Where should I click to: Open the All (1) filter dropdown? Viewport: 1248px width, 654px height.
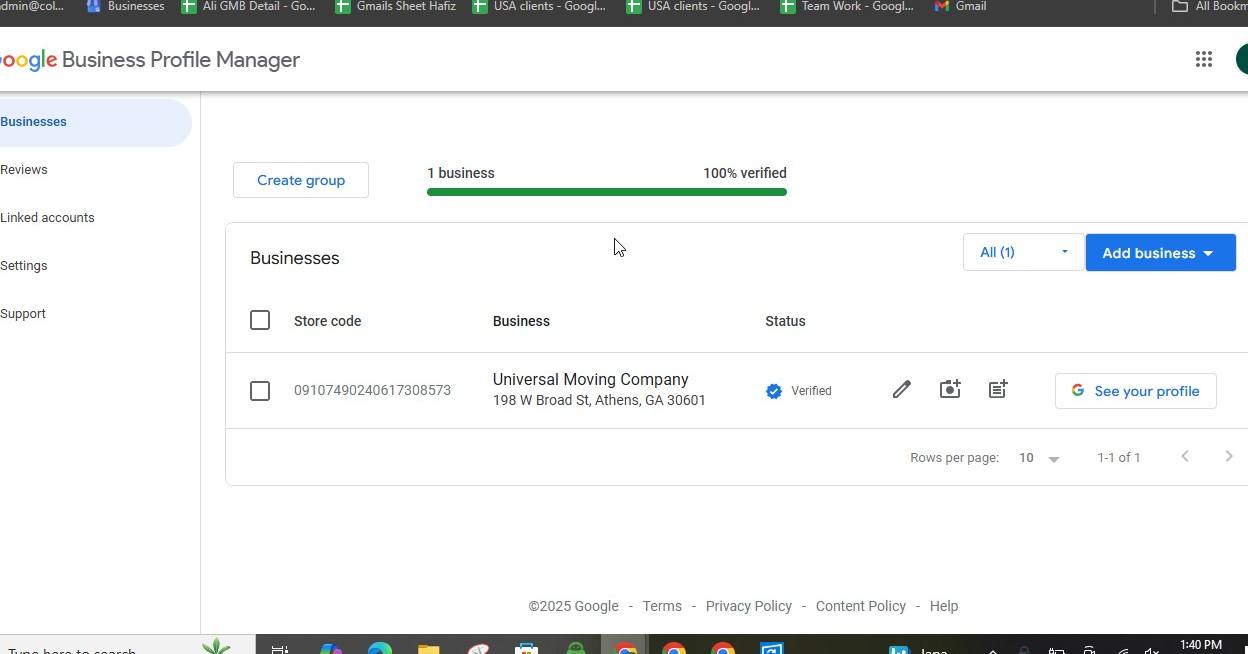click(1023, 252)
